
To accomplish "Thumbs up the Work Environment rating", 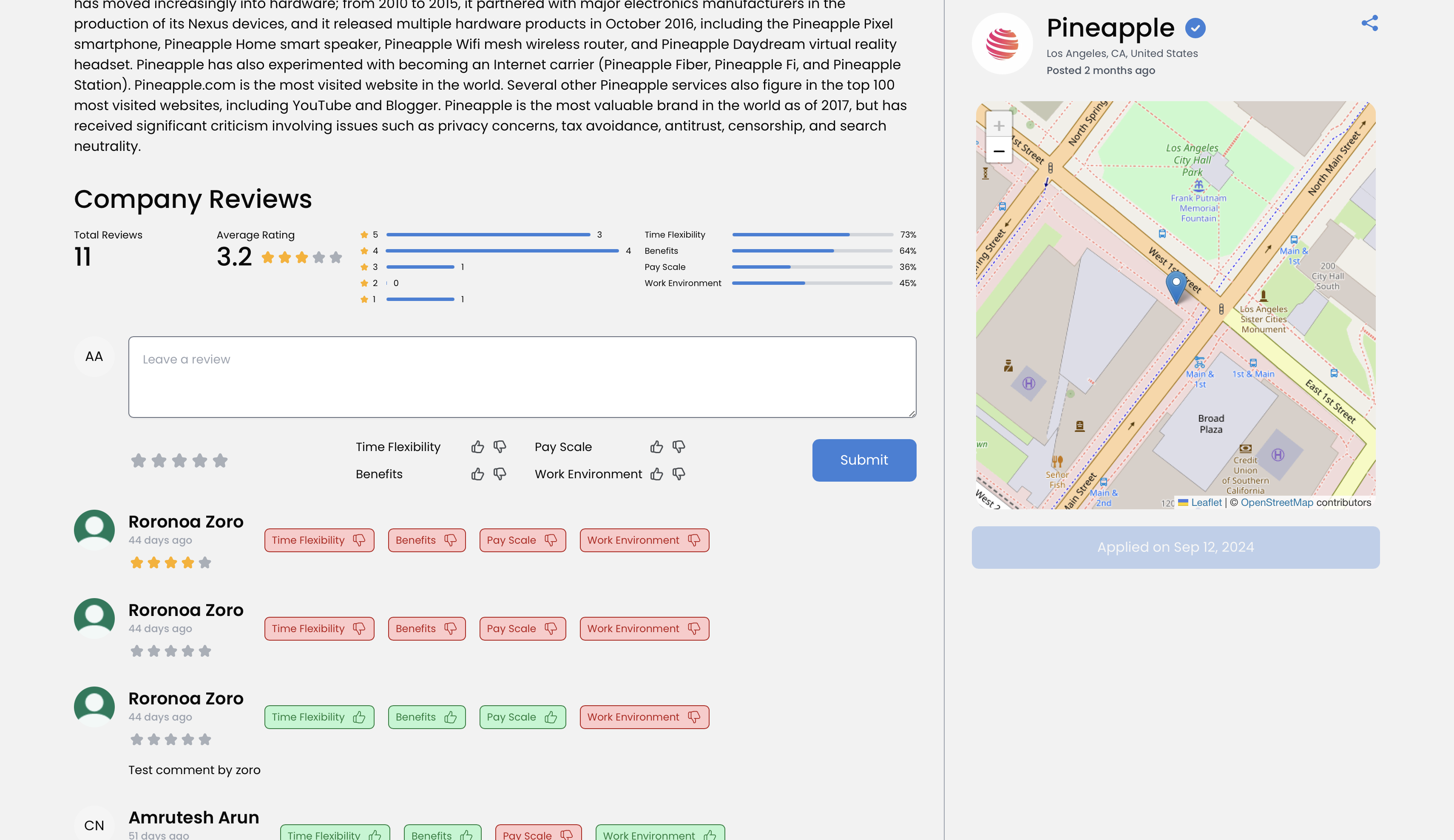I will click(x=656, y=474).
